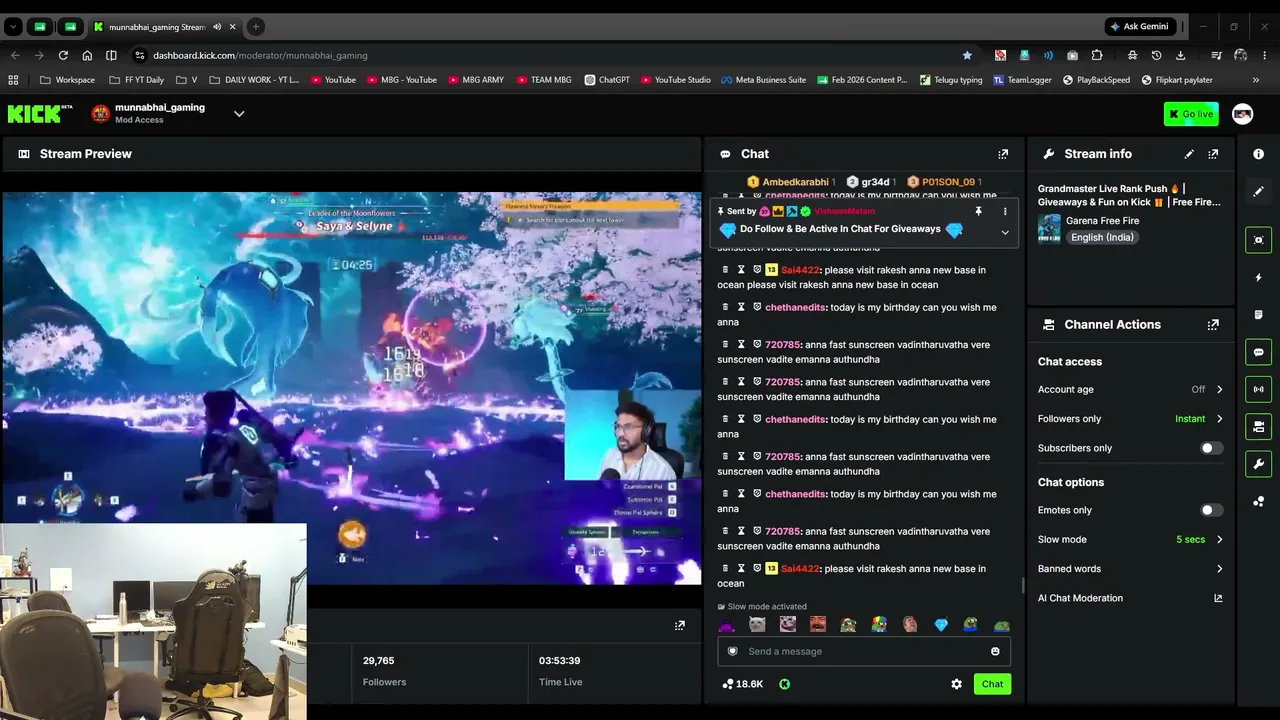Open the Kick logo home
Screen dimensions: 1280x720
pyautogui.click(x=40, y=114)
